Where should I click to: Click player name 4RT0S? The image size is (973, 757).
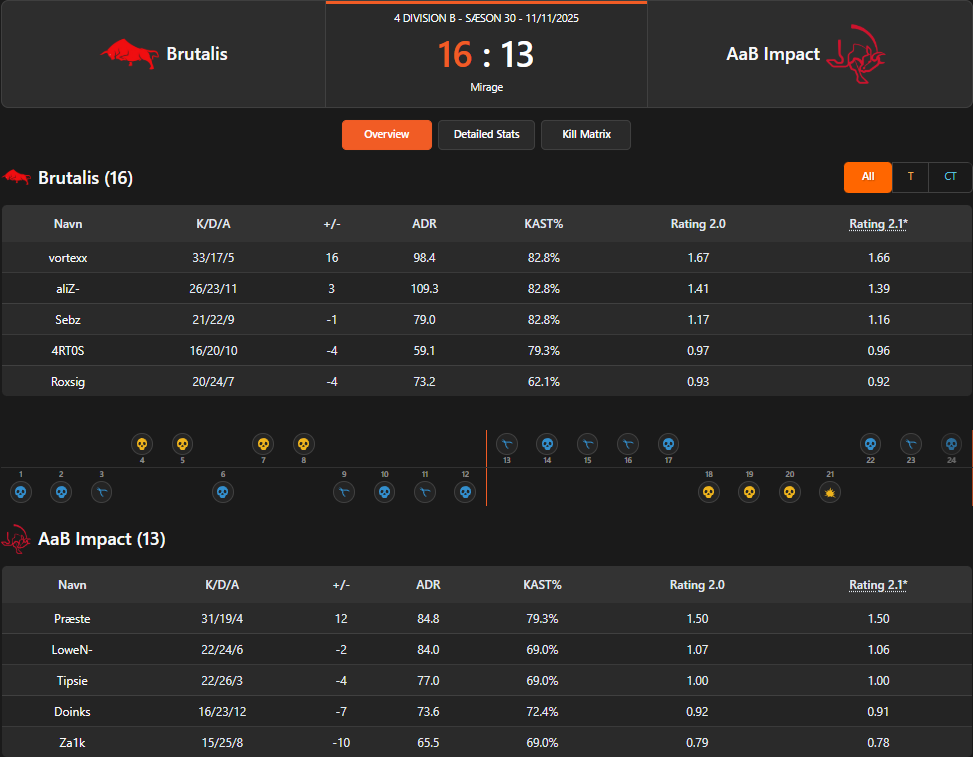(68, 351)
